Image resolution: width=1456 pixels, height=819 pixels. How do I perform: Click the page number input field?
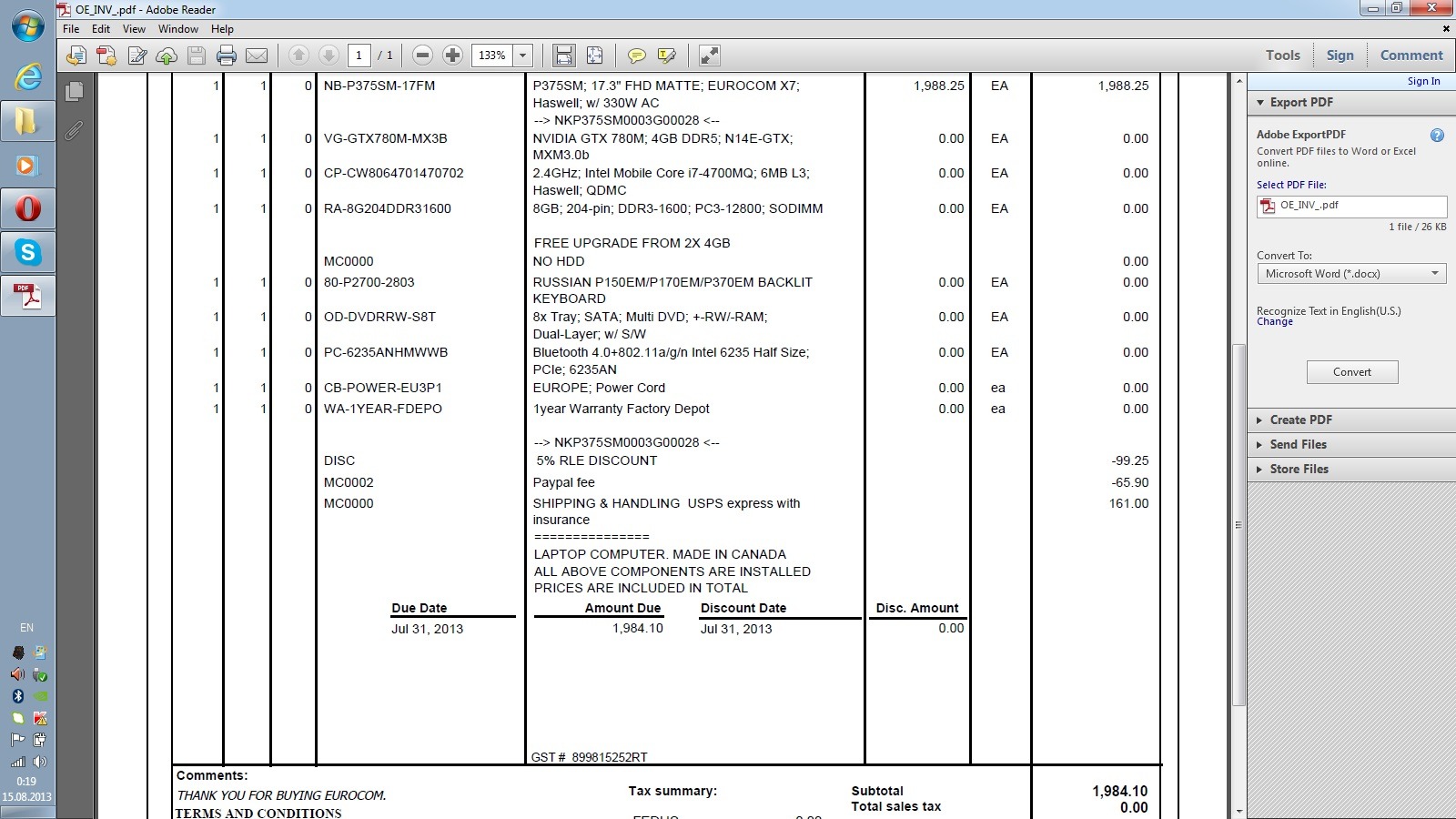(x=359, y=56)
